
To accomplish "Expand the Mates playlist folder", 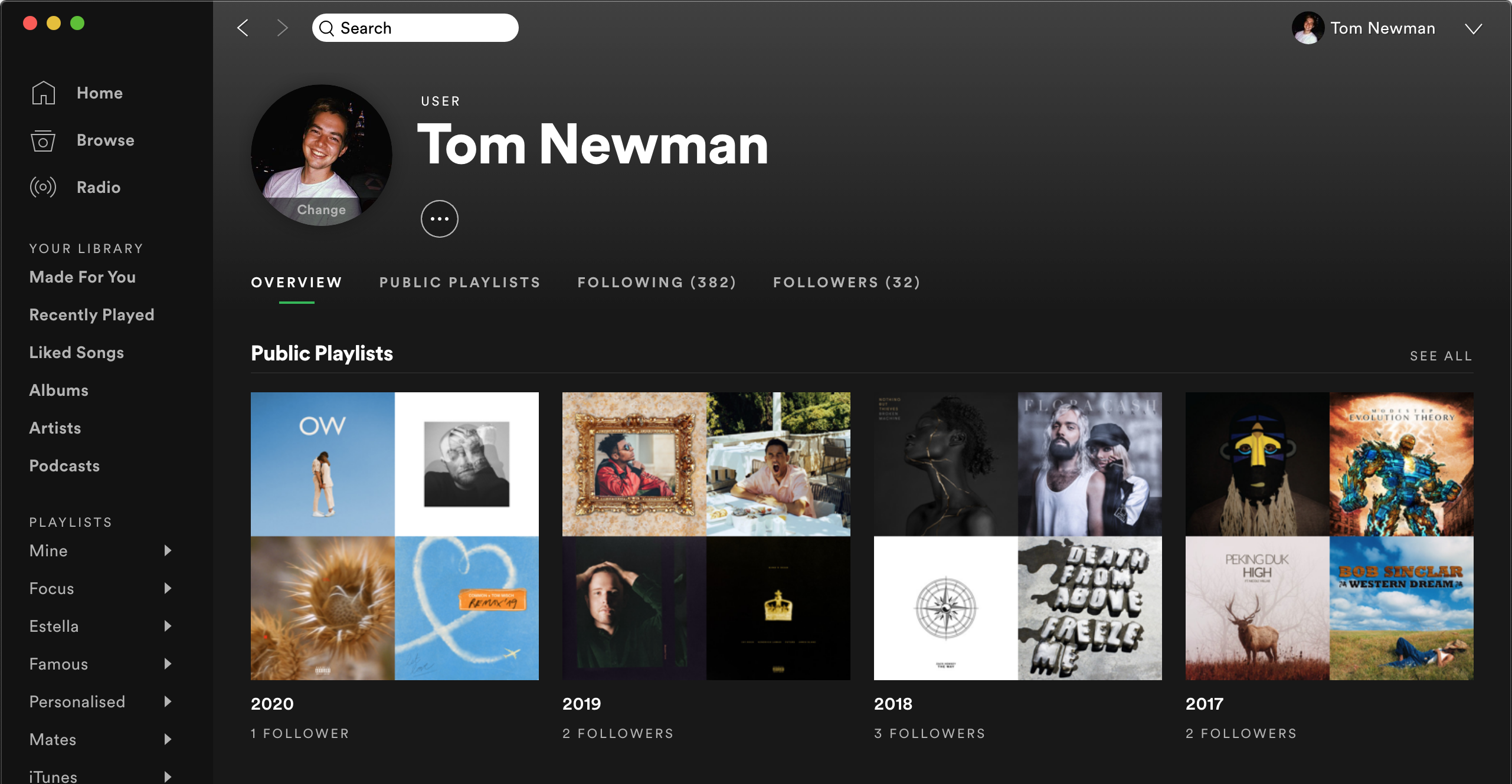I will coord(166,739).
